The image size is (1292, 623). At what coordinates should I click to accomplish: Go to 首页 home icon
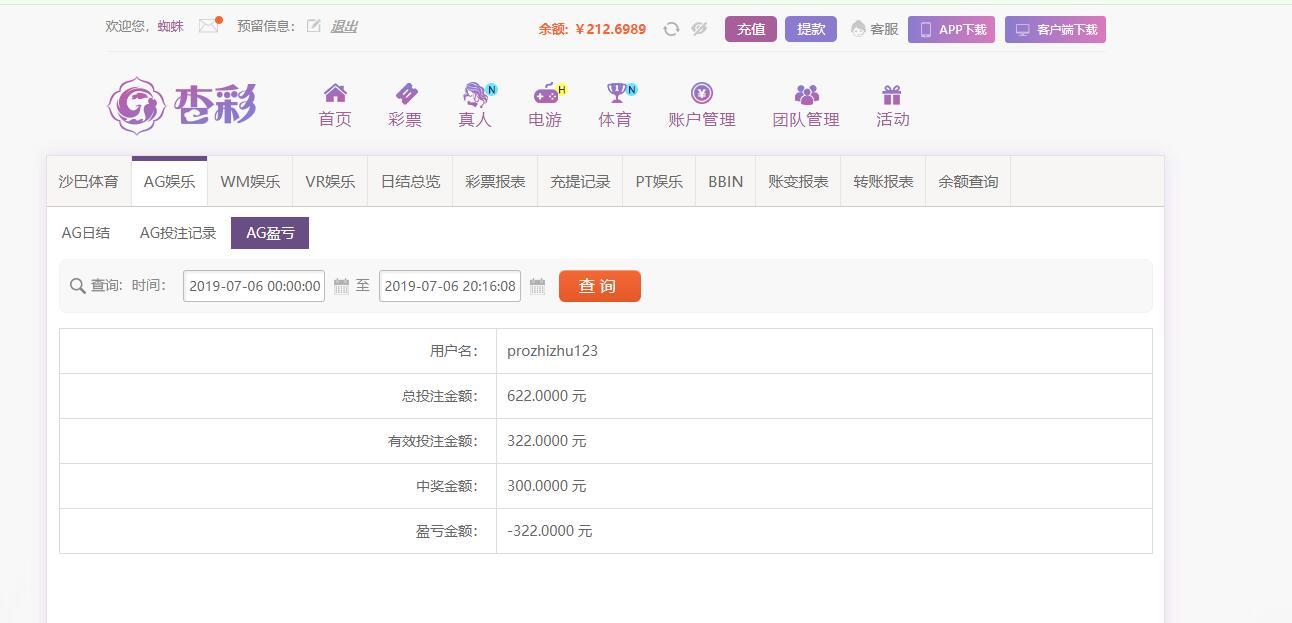(x=335, y=94)
